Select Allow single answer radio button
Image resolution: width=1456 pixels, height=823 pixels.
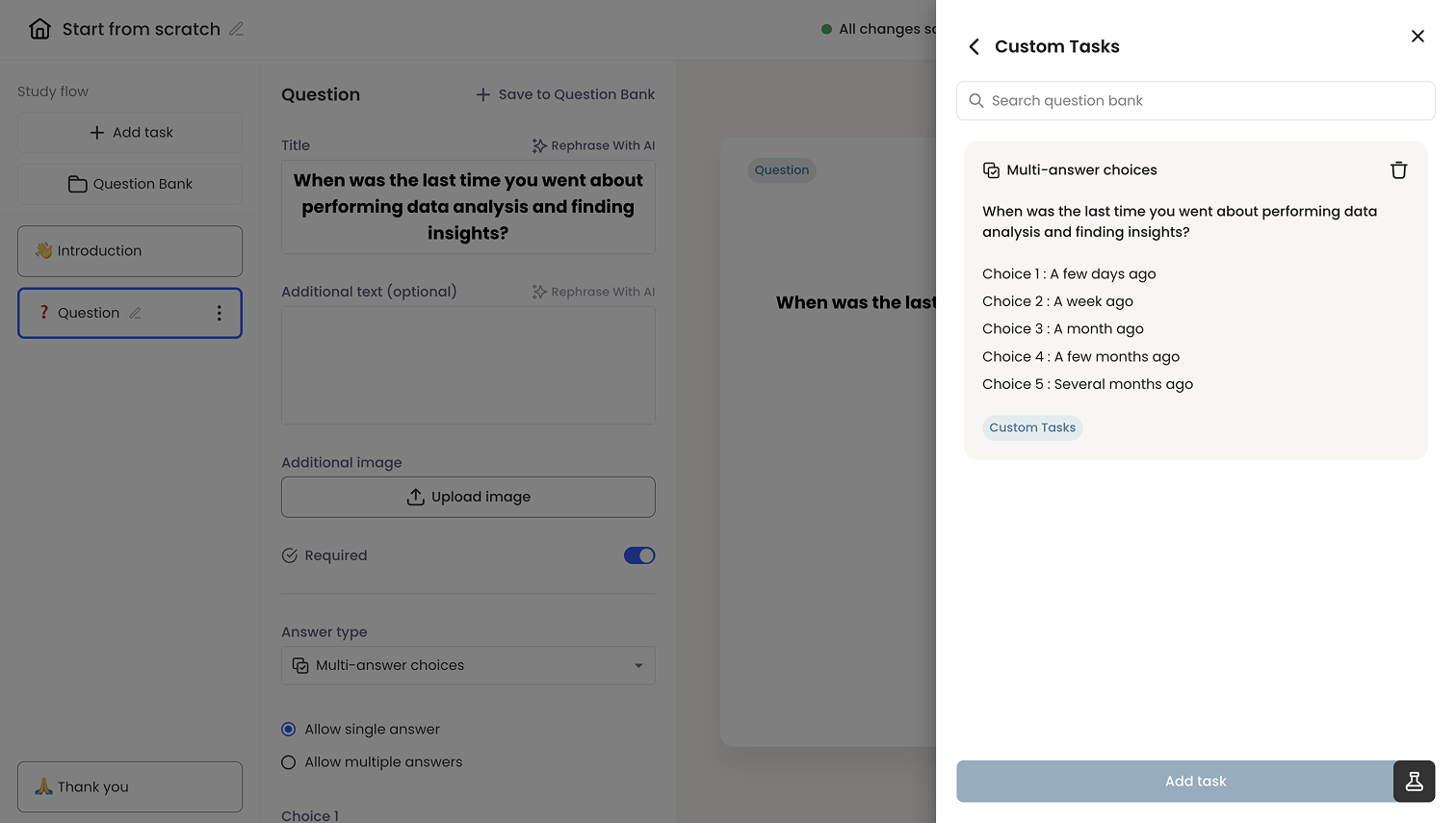coord(288,730)
